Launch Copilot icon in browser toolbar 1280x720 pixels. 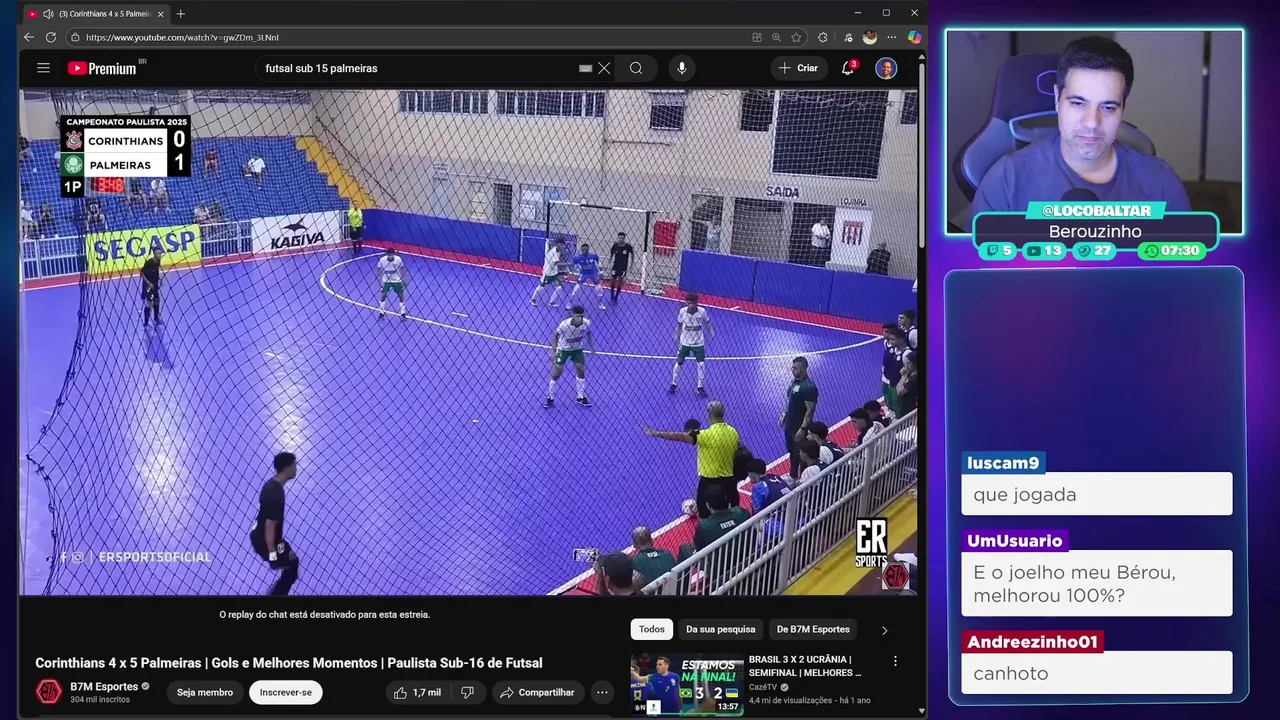click(x=914, y=37)
